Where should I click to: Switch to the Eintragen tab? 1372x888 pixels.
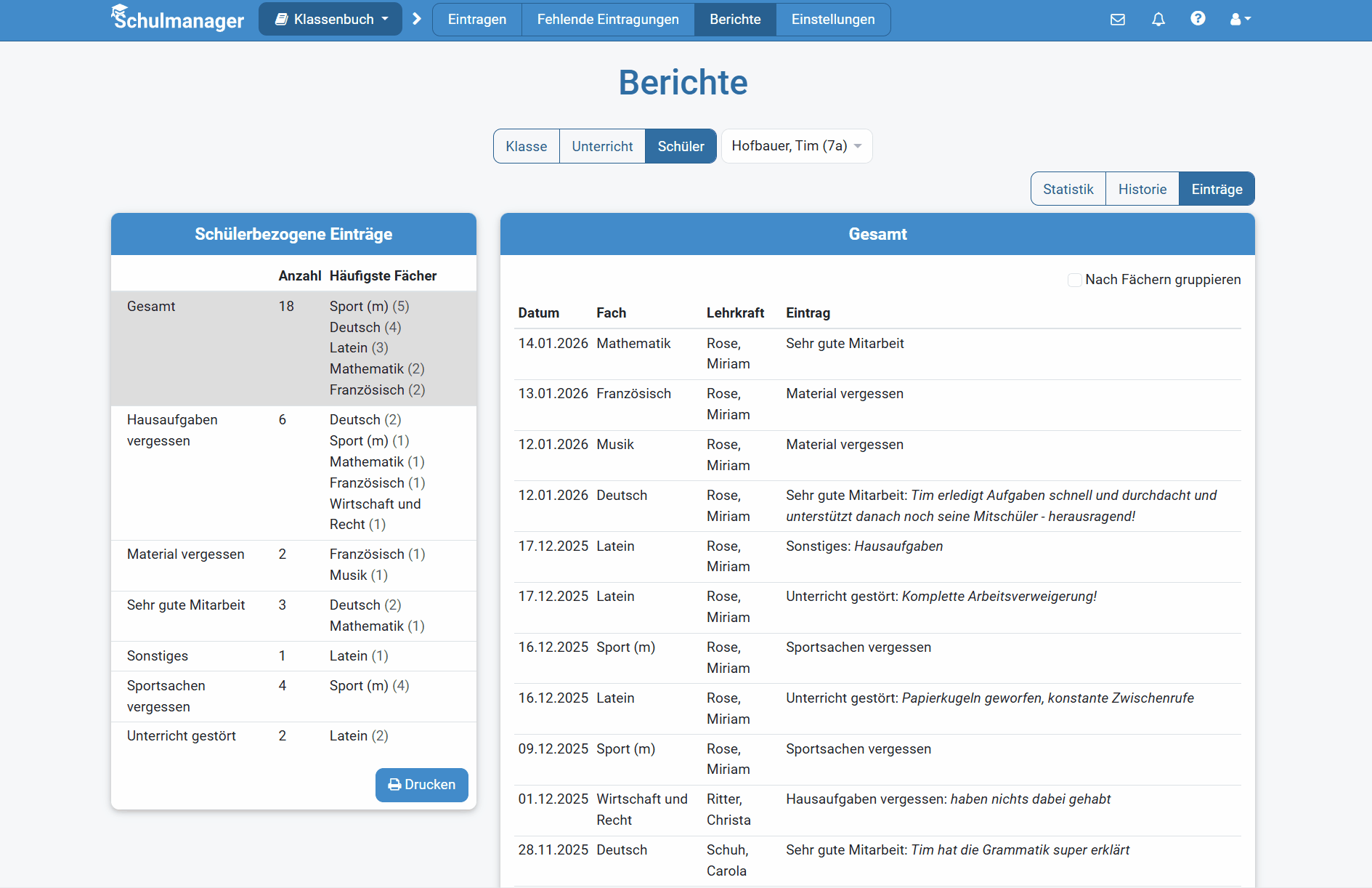click(477, 20)
